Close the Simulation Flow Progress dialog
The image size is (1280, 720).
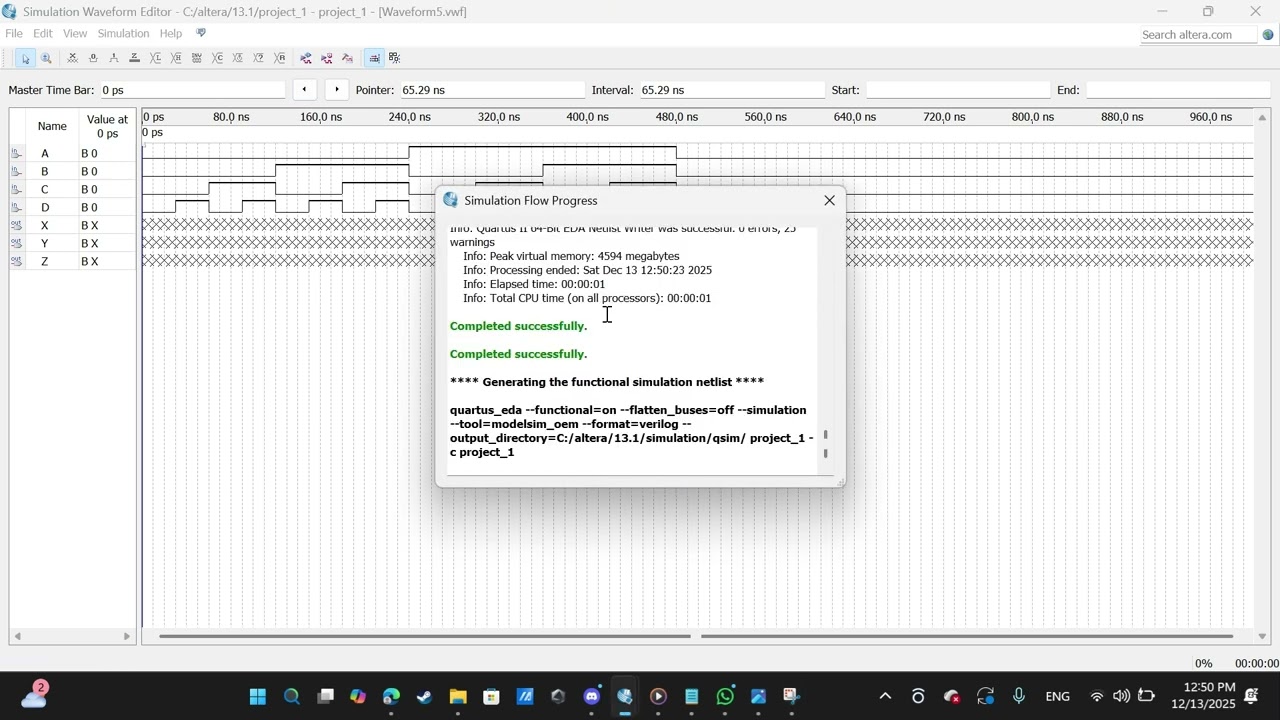coord(829,200)
